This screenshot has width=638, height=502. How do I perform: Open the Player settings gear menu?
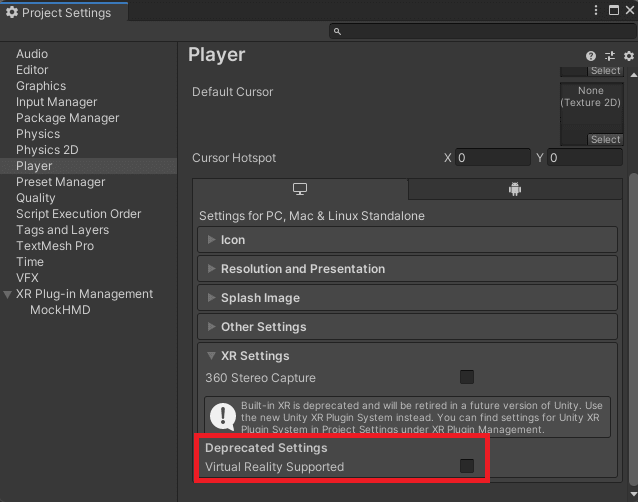[x=629, y=56]
